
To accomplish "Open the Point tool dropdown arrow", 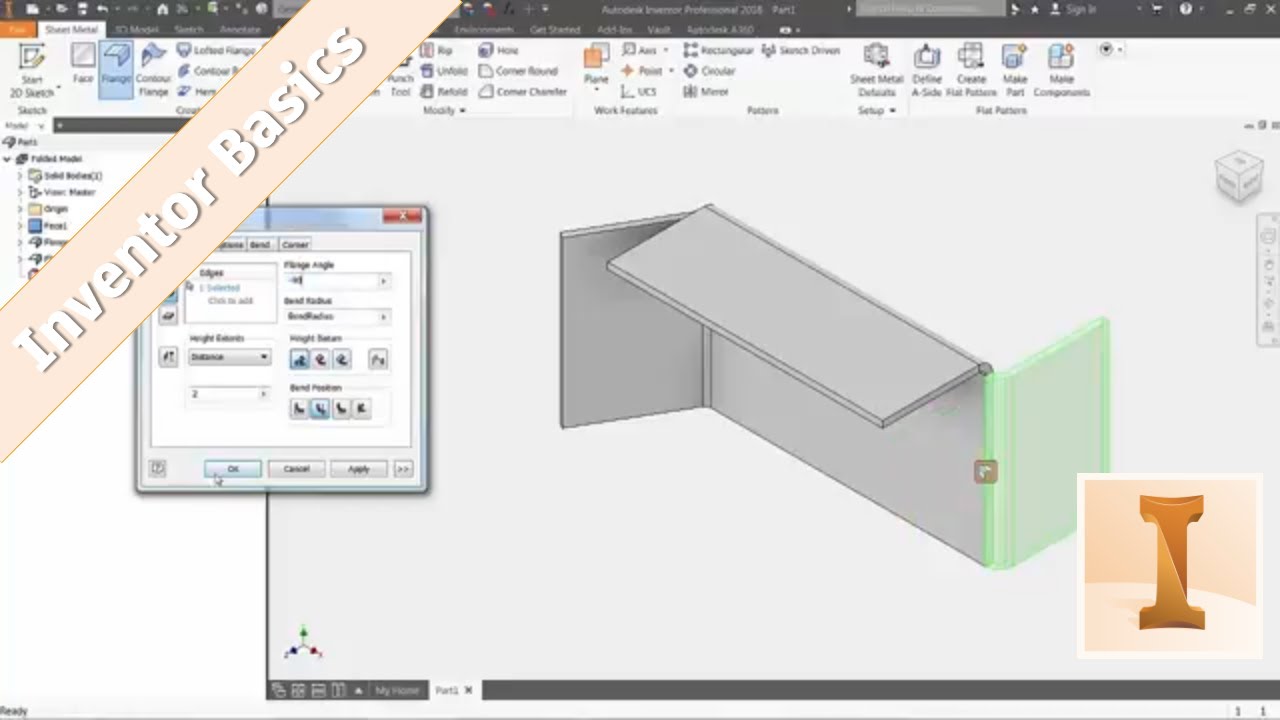I will [671, 71].
